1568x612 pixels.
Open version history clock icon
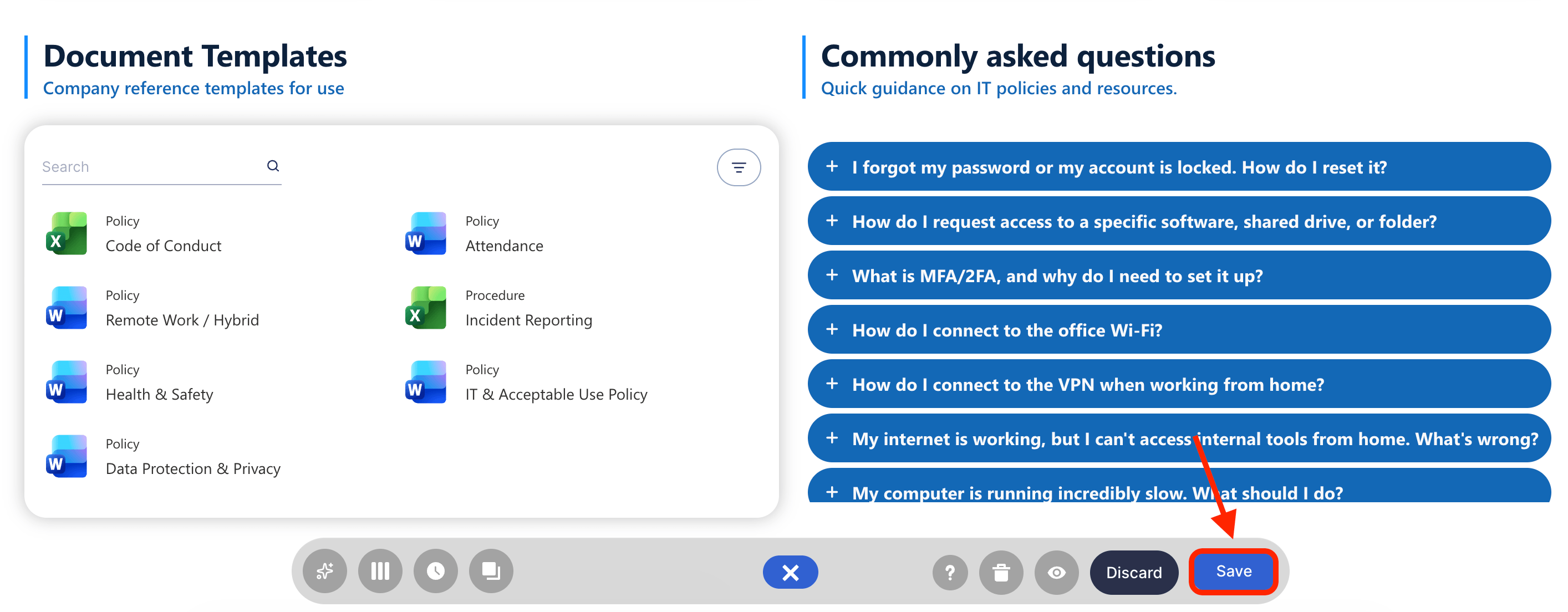(x=436, y=571)
